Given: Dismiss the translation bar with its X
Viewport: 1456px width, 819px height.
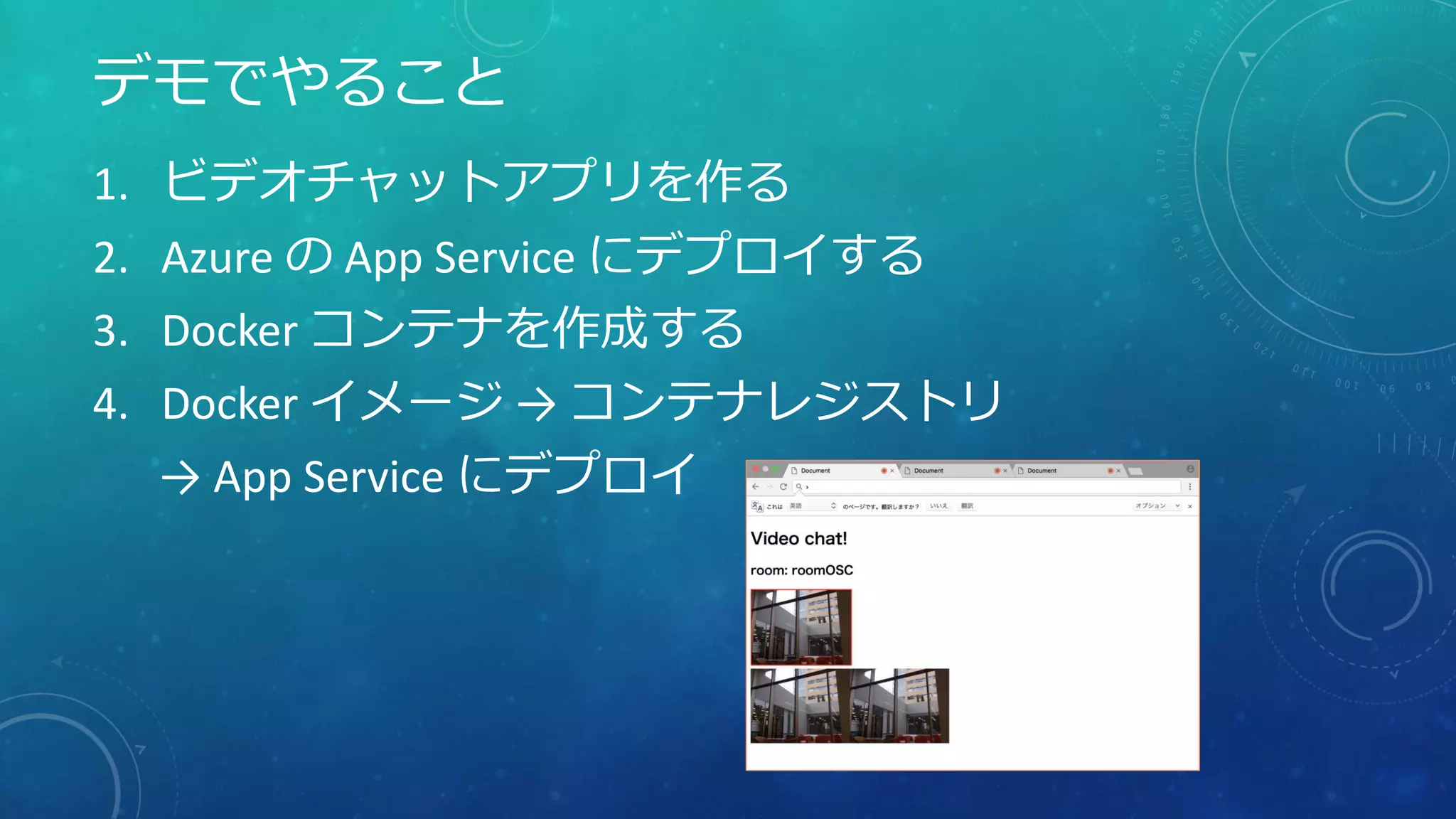Looking at the screenshot, I should point(1189,506).
